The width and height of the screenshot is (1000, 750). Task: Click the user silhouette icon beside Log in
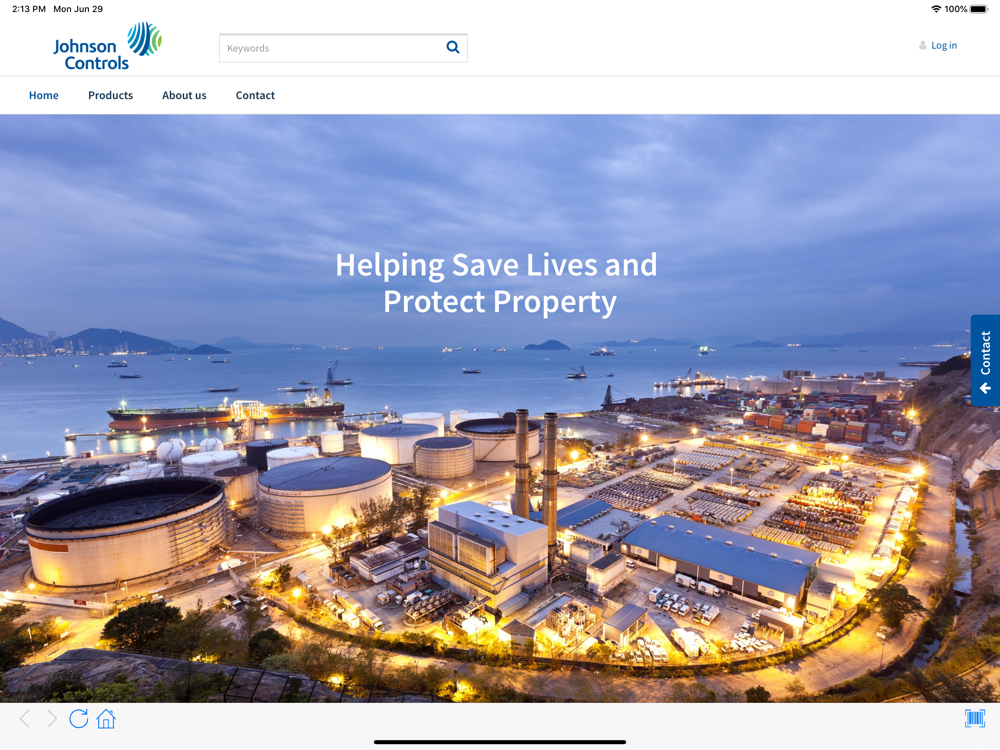pyautogui.click(x=922, y=46)
